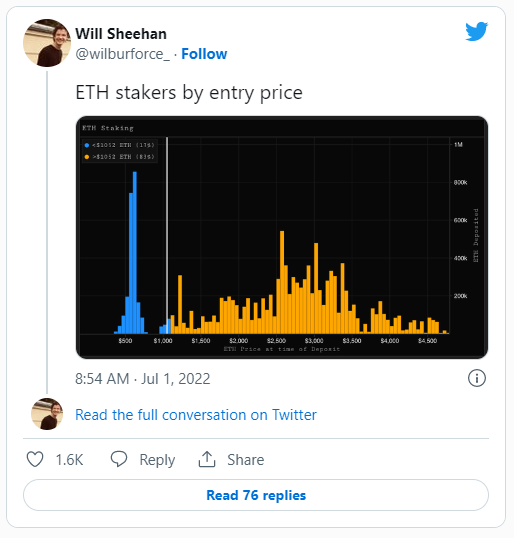Open Will Sheehan's large profile photo

(47, 43)
